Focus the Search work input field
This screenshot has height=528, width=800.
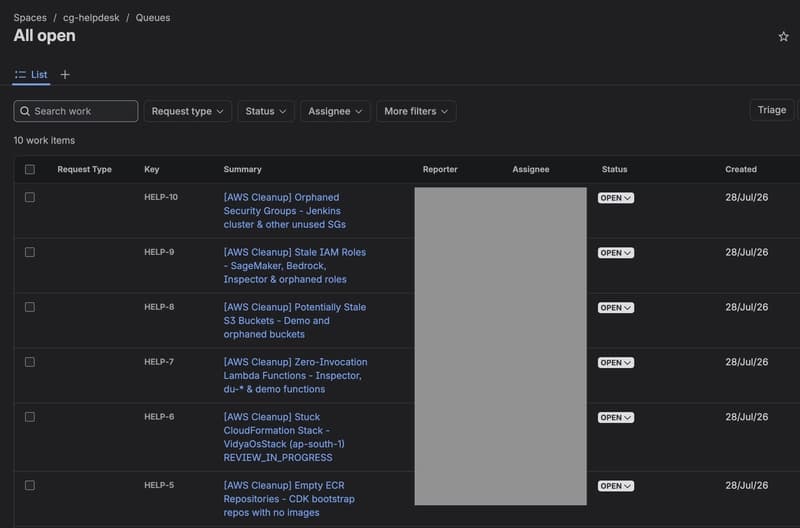(76, 111)
